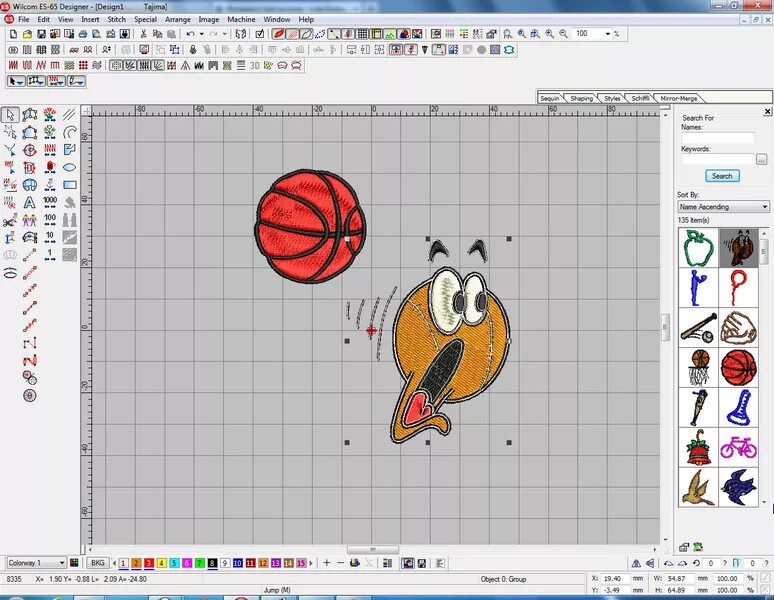The width and height of the screenshot is (774, 600).
Task: Click the BKG background button
Action: tap(98, 562)
